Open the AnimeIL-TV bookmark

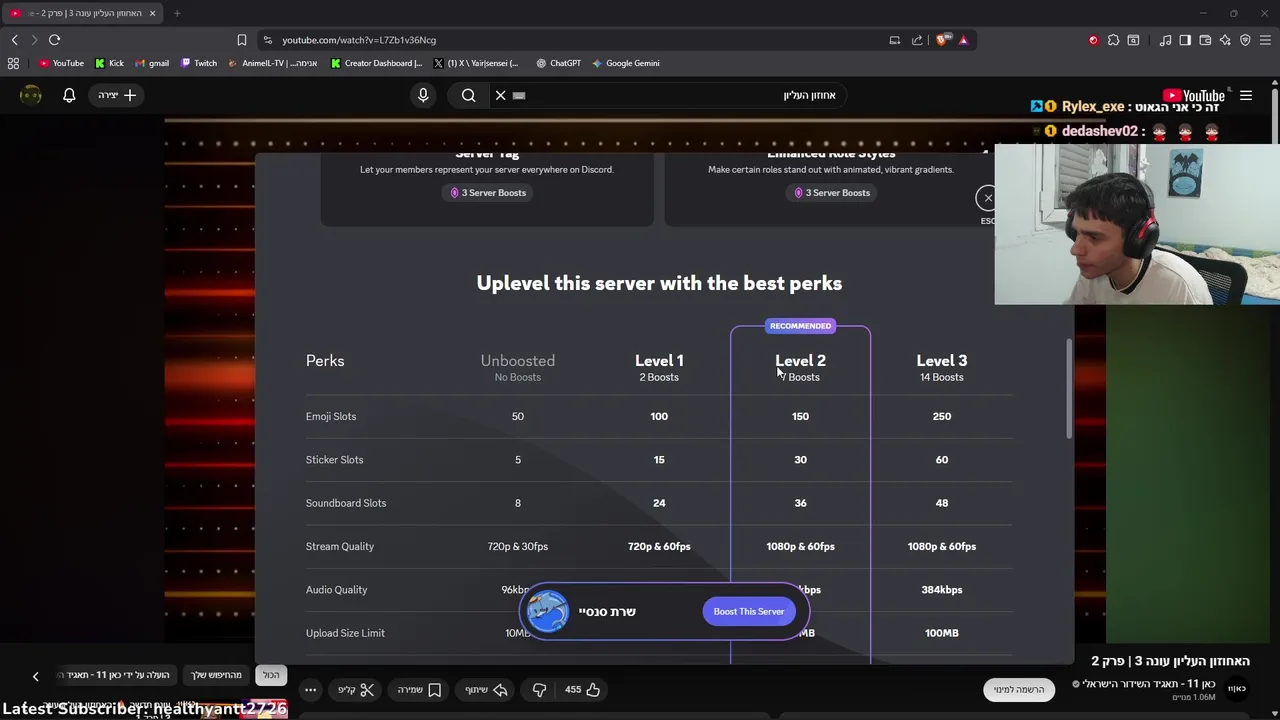coord(273,63)
